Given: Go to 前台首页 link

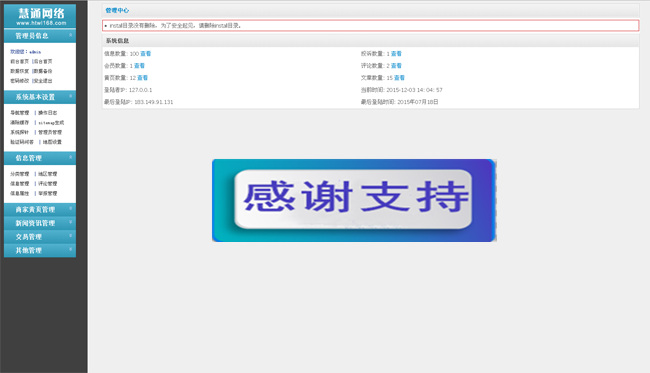Looking at the screenshot, I should [x=19, y=61].
